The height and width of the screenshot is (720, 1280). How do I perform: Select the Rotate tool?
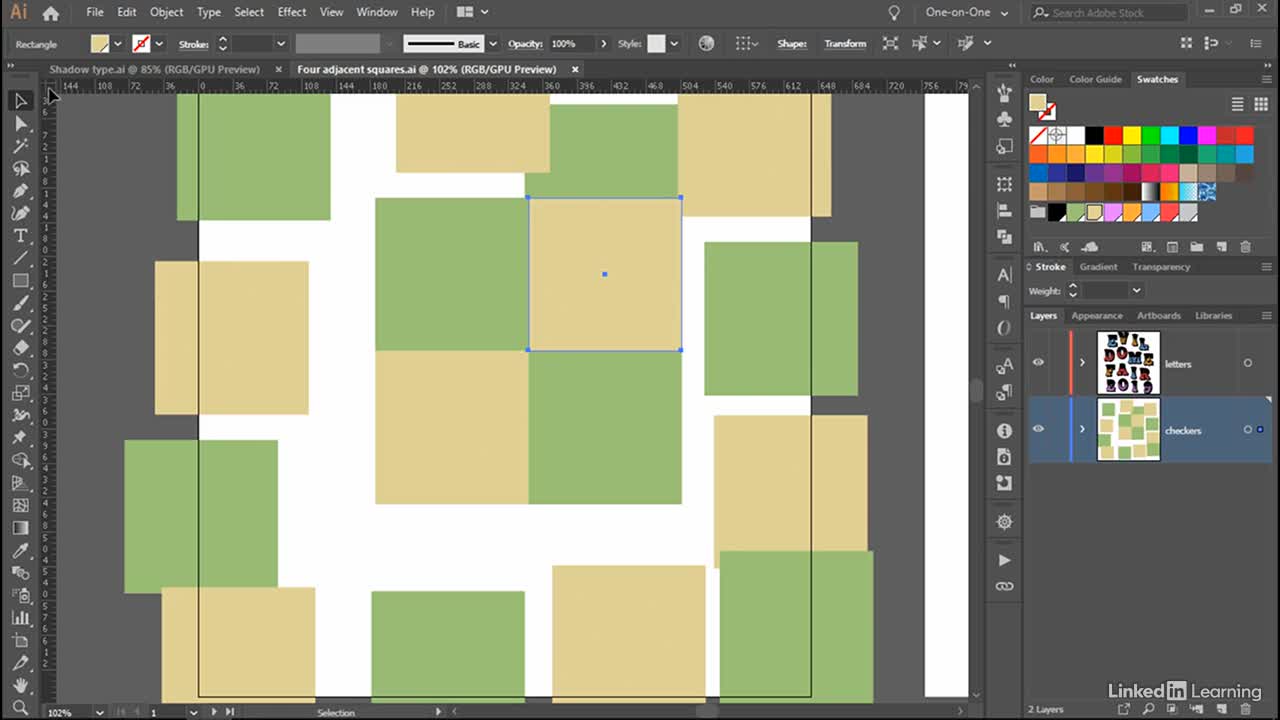20,371
